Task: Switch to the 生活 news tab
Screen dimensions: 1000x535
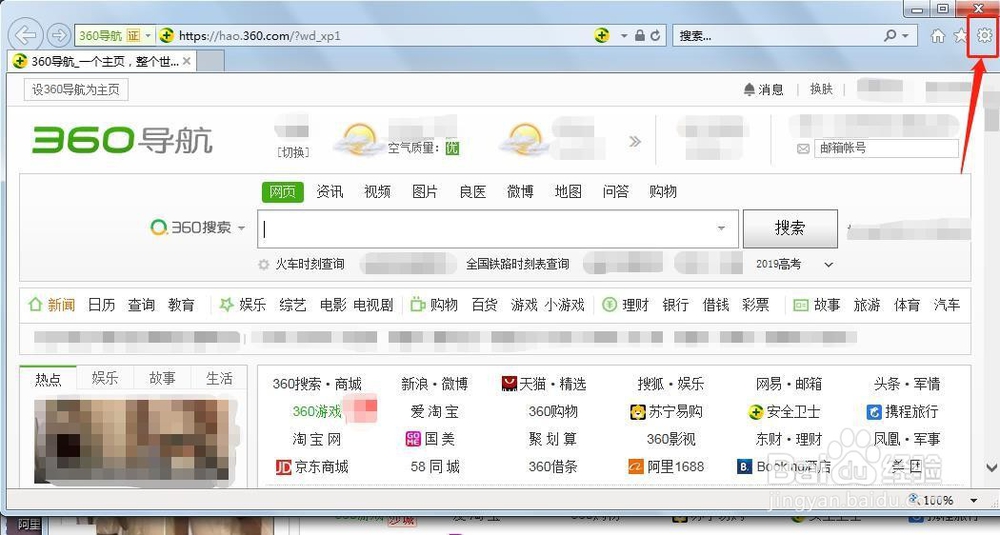Action: coord(219,378)
